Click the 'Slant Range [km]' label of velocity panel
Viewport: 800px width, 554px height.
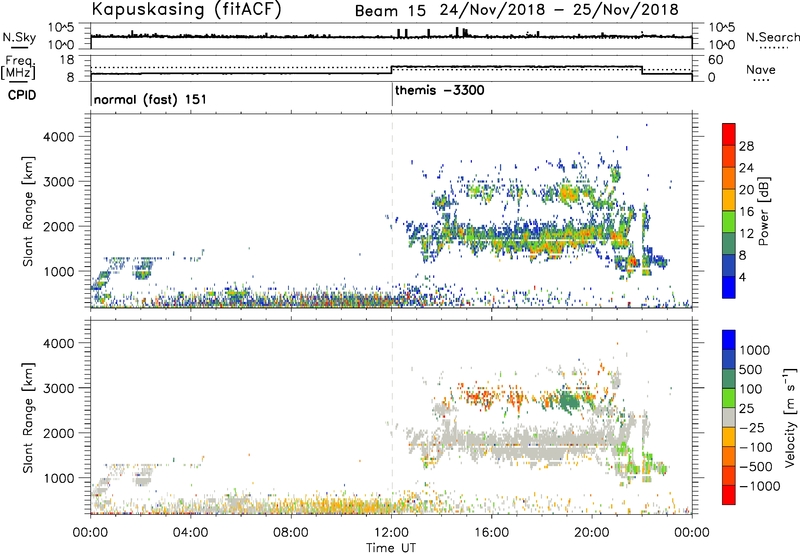28,417
